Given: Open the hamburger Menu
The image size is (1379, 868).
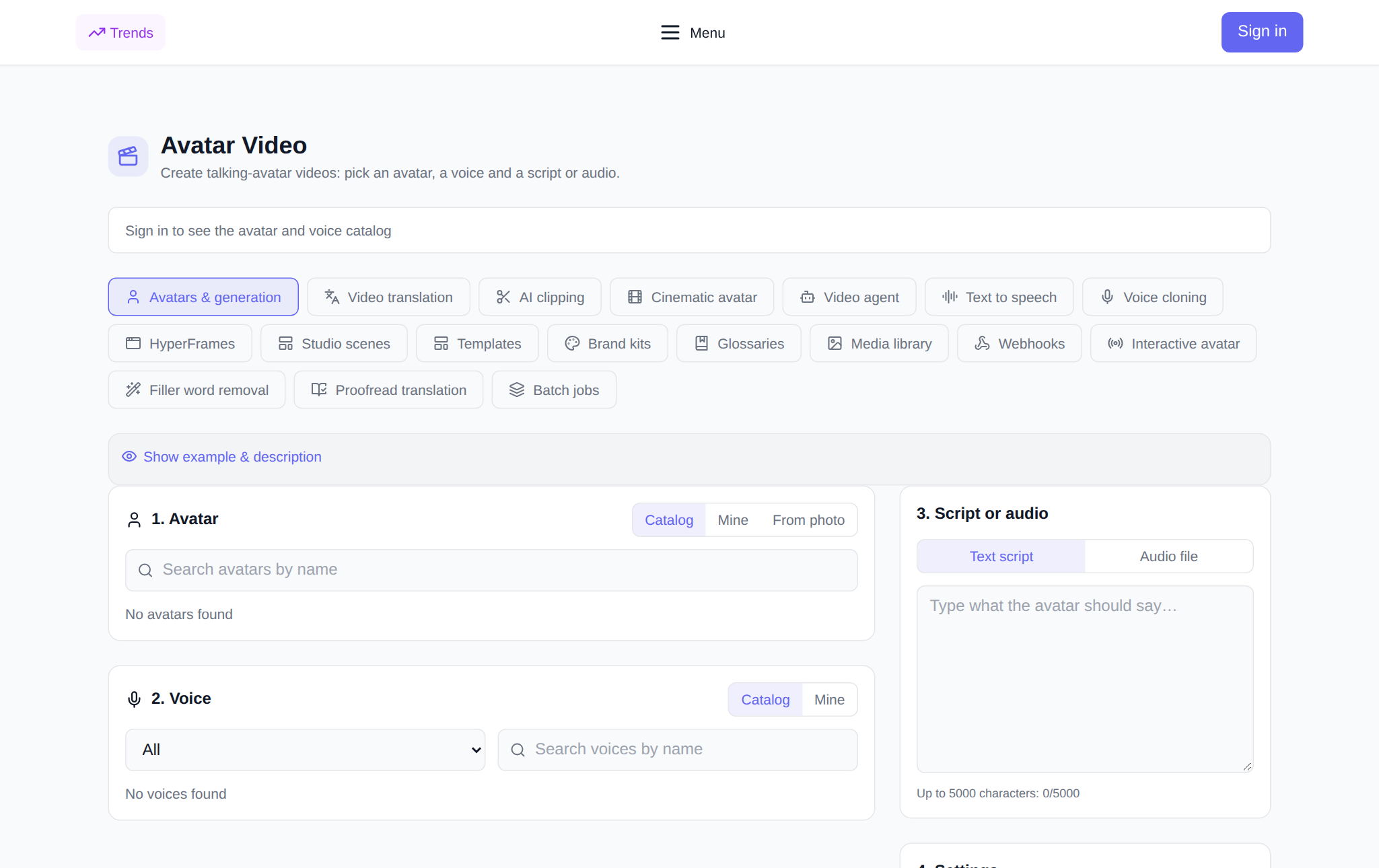Looking at the screenshot, I should point(693,32).
